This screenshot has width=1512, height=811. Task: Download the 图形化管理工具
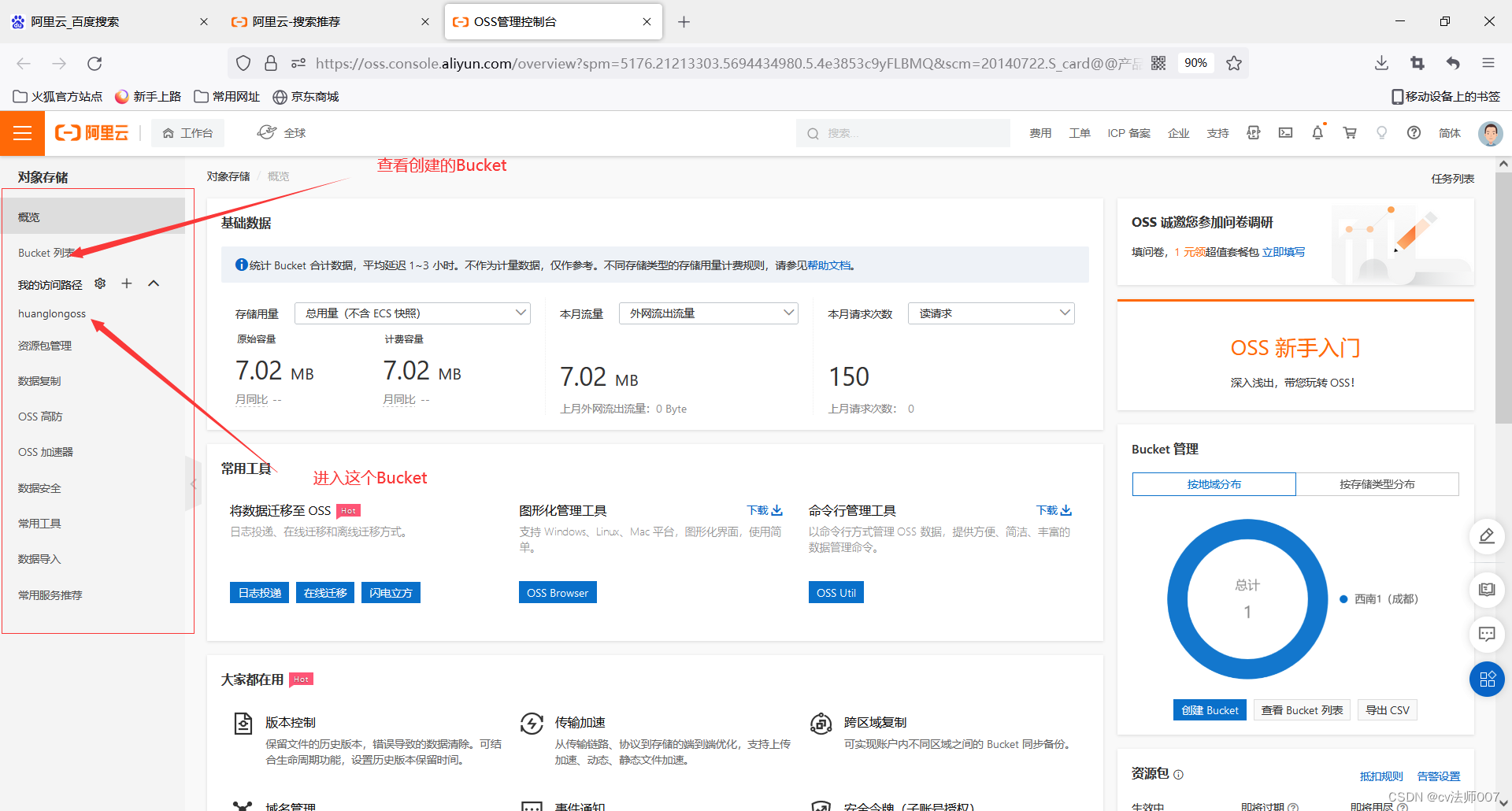[765, 510]
